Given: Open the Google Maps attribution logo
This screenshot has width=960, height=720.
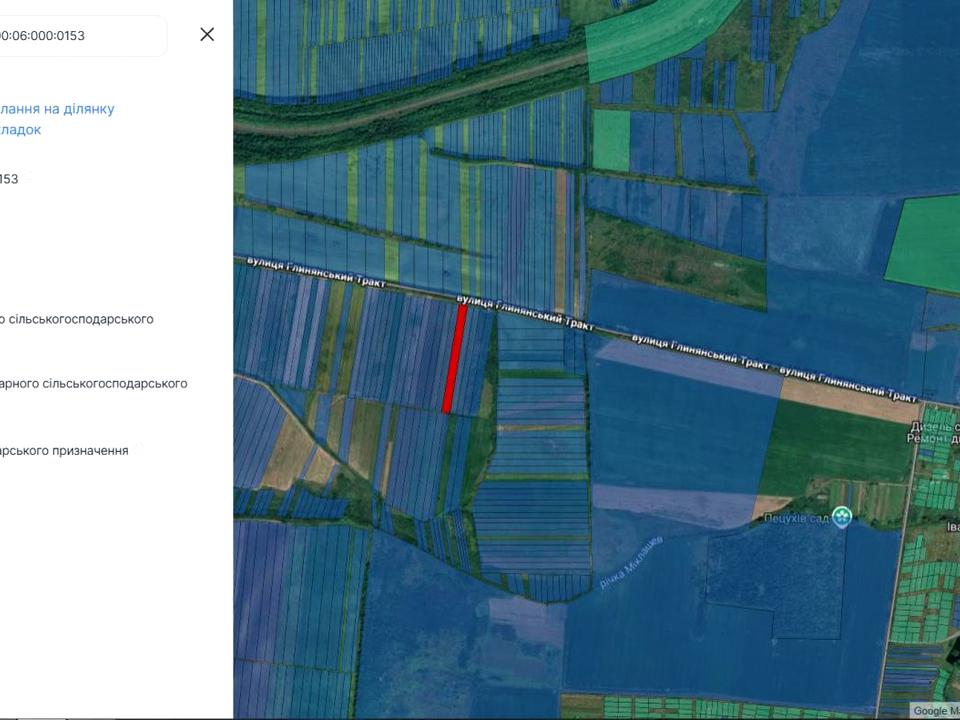Looking at the screenshot, I should point(934,711).
